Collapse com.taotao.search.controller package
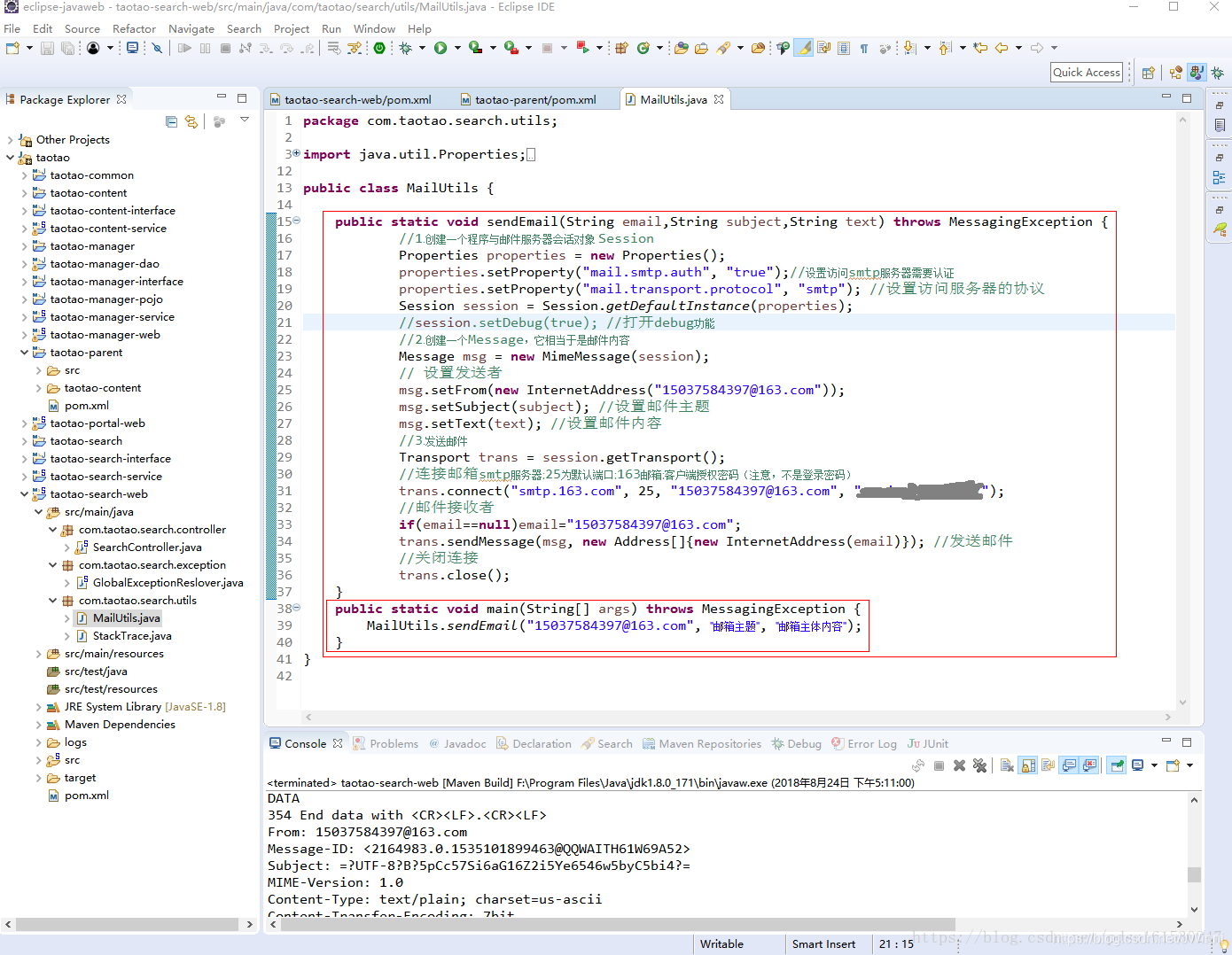 [x=53, y=530]
